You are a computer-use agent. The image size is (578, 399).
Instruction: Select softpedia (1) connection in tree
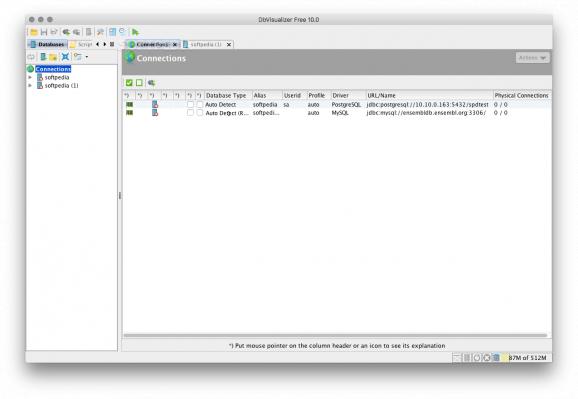[x=61, y=86]
